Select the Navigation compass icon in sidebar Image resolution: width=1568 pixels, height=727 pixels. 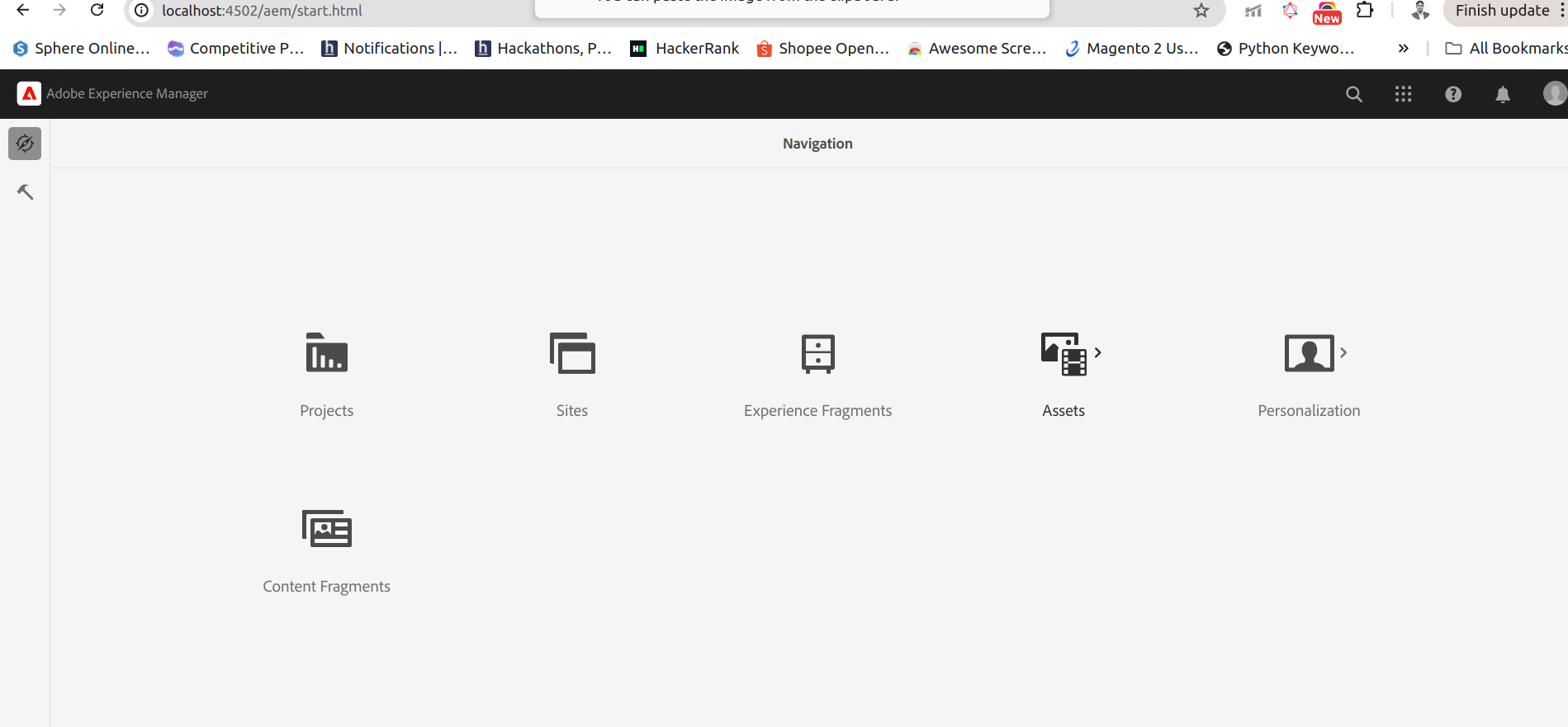point(25,144)
